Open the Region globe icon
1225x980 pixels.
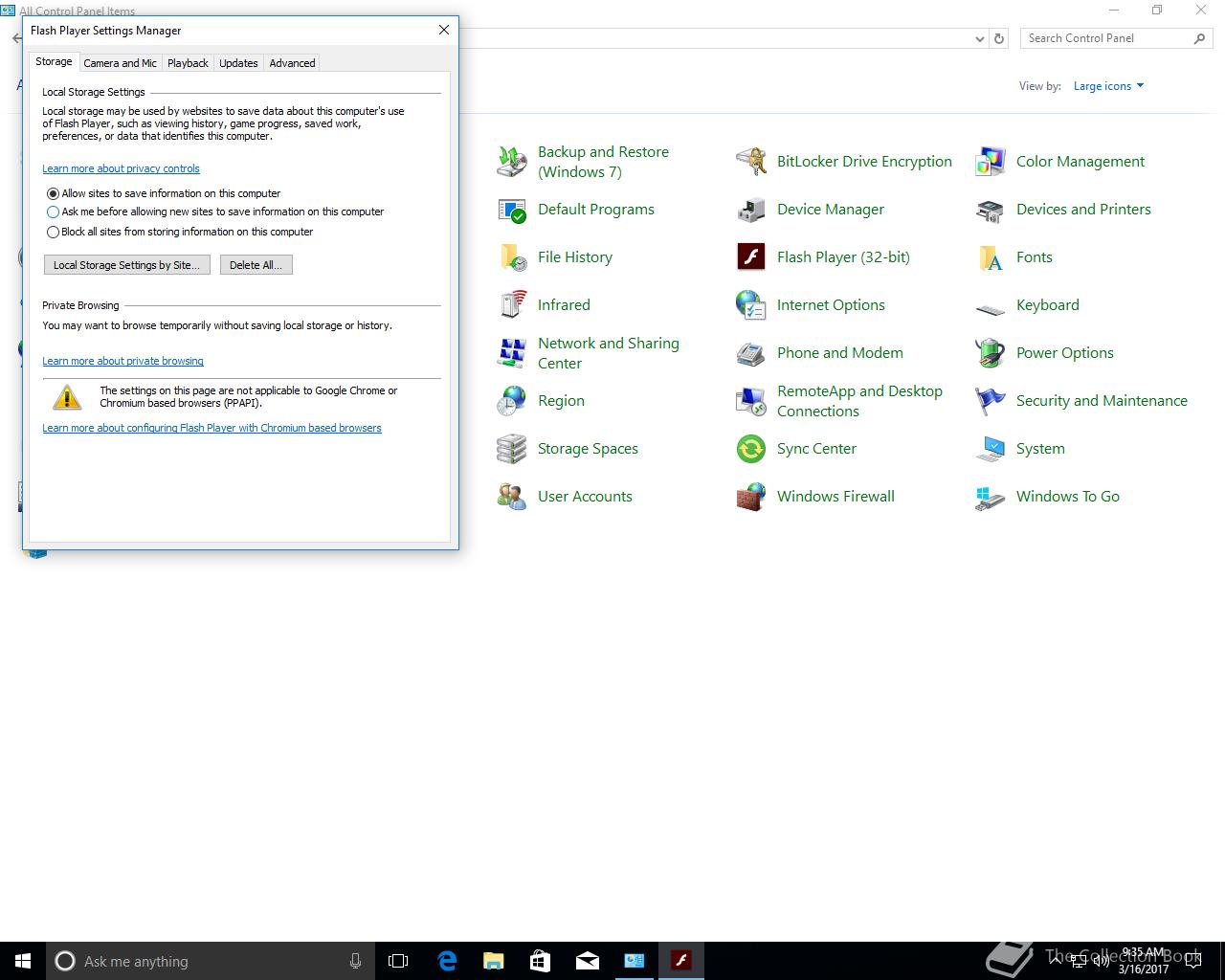512,401
